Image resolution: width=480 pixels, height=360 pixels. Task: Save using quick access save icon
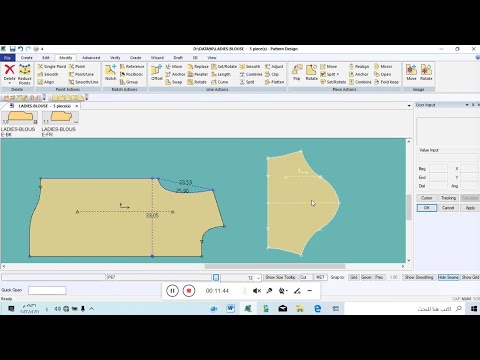(13, 49)
